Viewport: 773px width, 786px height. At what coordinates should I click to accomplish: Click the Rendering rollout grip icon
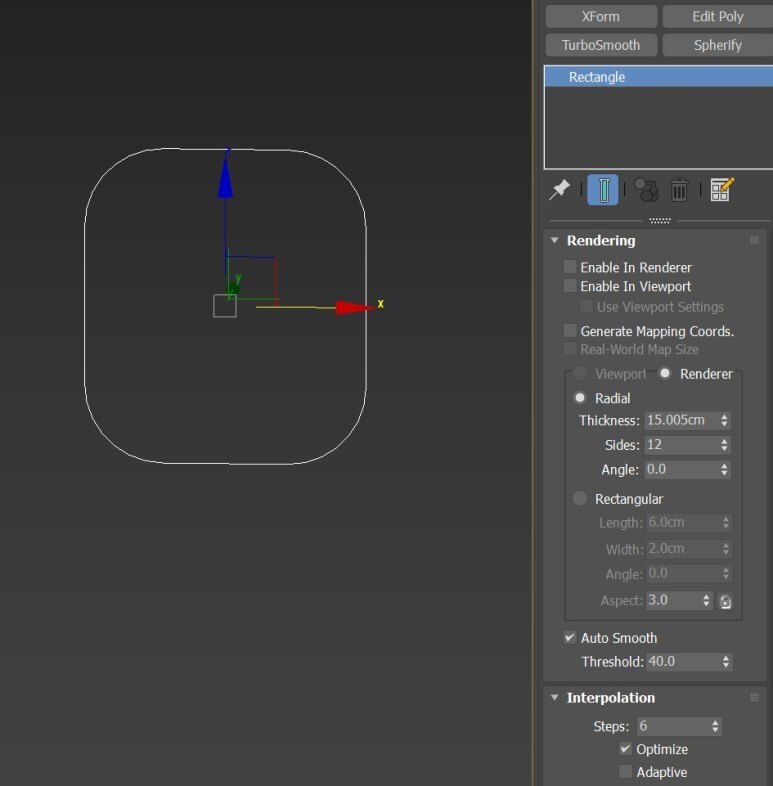[x=754, y=241]
